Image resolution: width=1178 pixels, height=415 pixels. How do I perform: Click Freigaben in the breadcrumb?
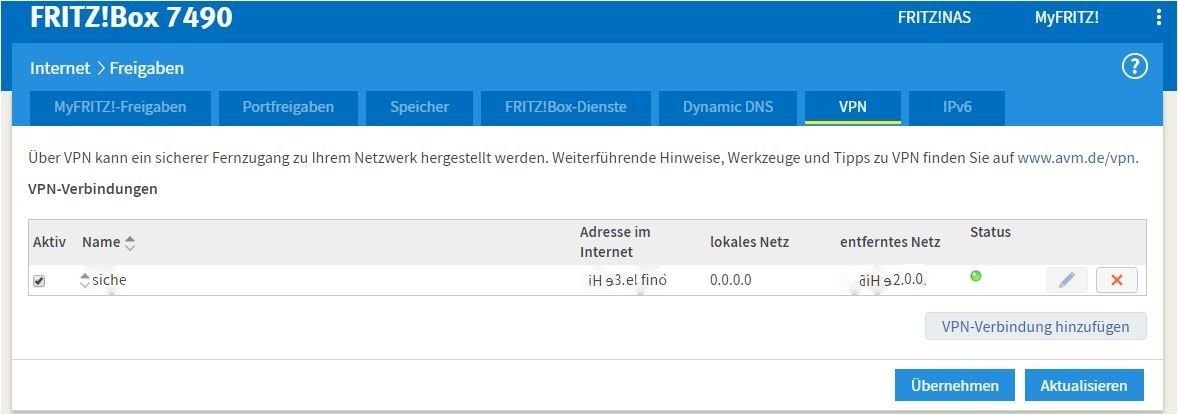point(146,68)
